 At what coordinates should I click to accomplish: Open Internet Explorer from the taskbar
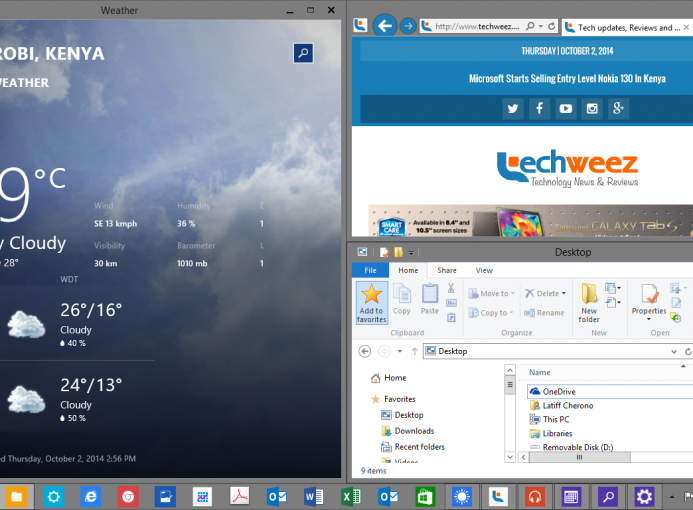tap(91, 497)
